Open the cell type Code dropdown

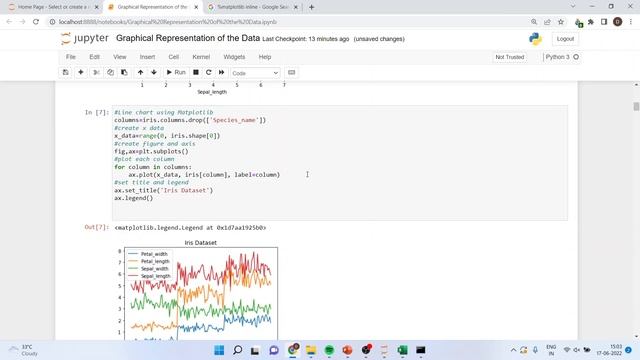click(x=255, y=73)
